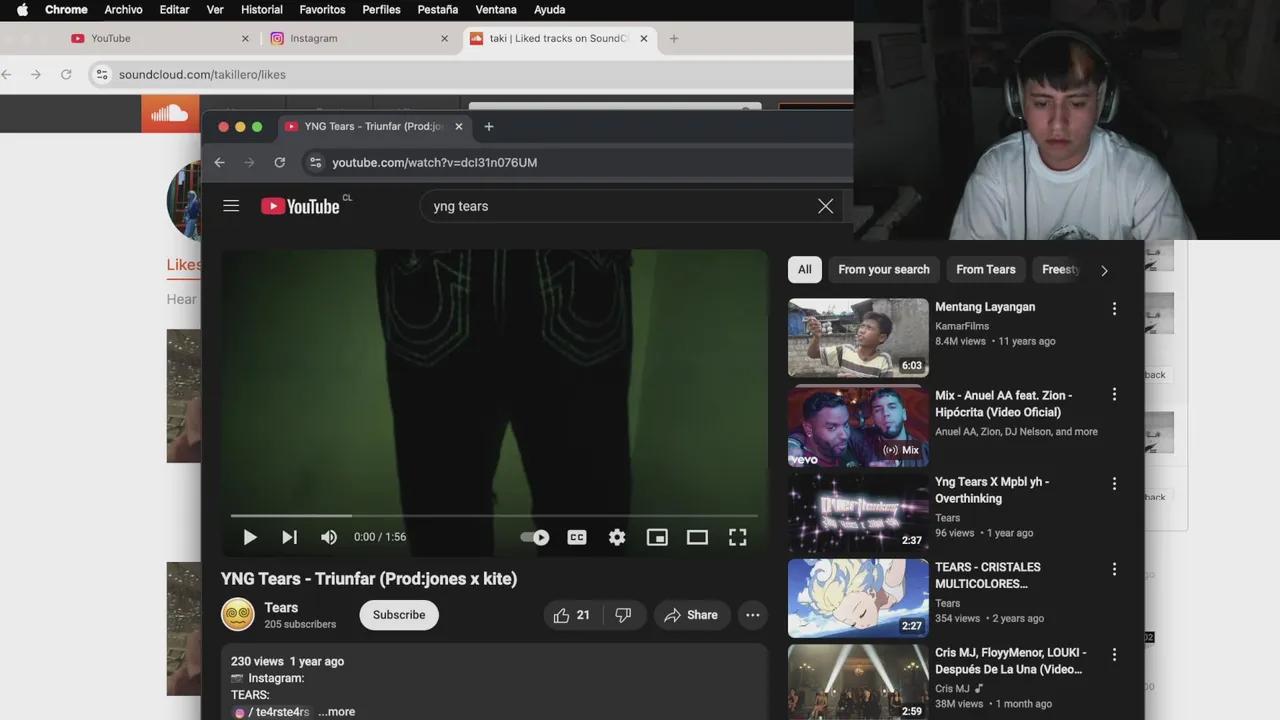Open Yng Tears Overthinking thumbnail
The height and width of the screenshot is (720, 1280).
pos(858,513)
